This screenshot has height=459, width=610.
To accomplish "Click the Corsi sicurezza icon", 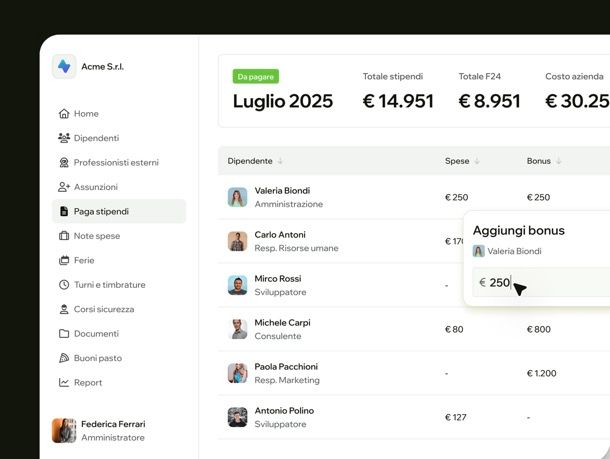I will 64,309.
